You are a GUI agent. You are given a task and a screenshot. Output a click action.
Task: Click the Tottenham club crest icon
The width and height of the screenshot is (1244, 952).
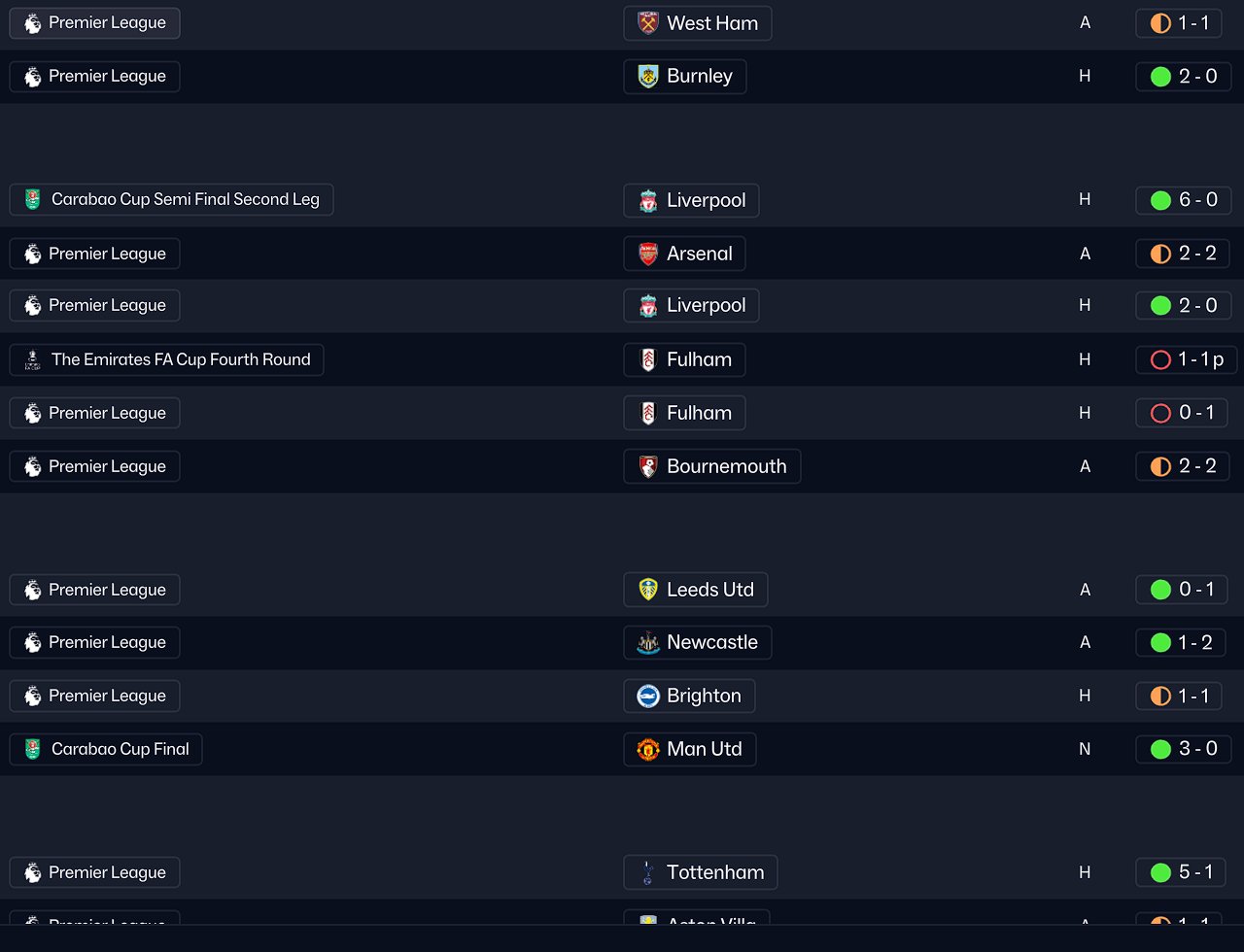(648, 873)
